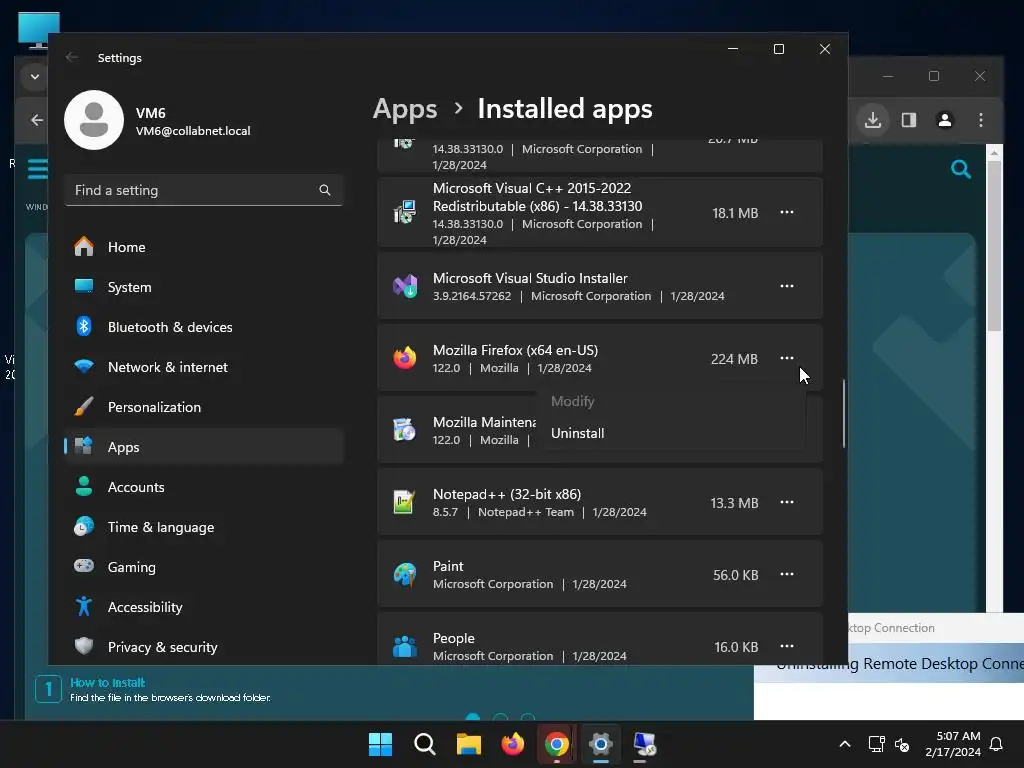Viewport: 1024px width, 768px height.
Task: Select the Notepad++ (32-bit x86) entry
Action: pyautogui.click(x=600, y=502)
